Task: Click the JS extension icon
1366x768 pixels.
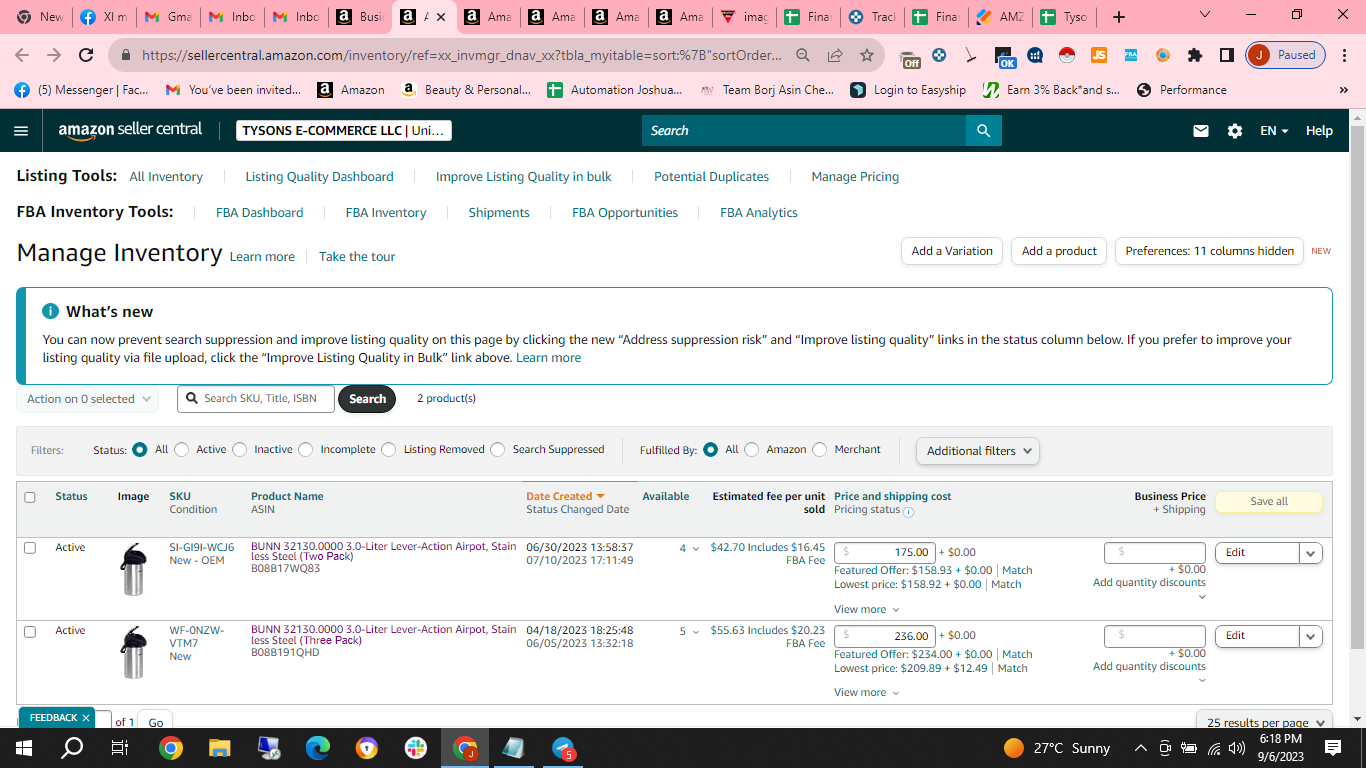Action: coord(1099,55)
